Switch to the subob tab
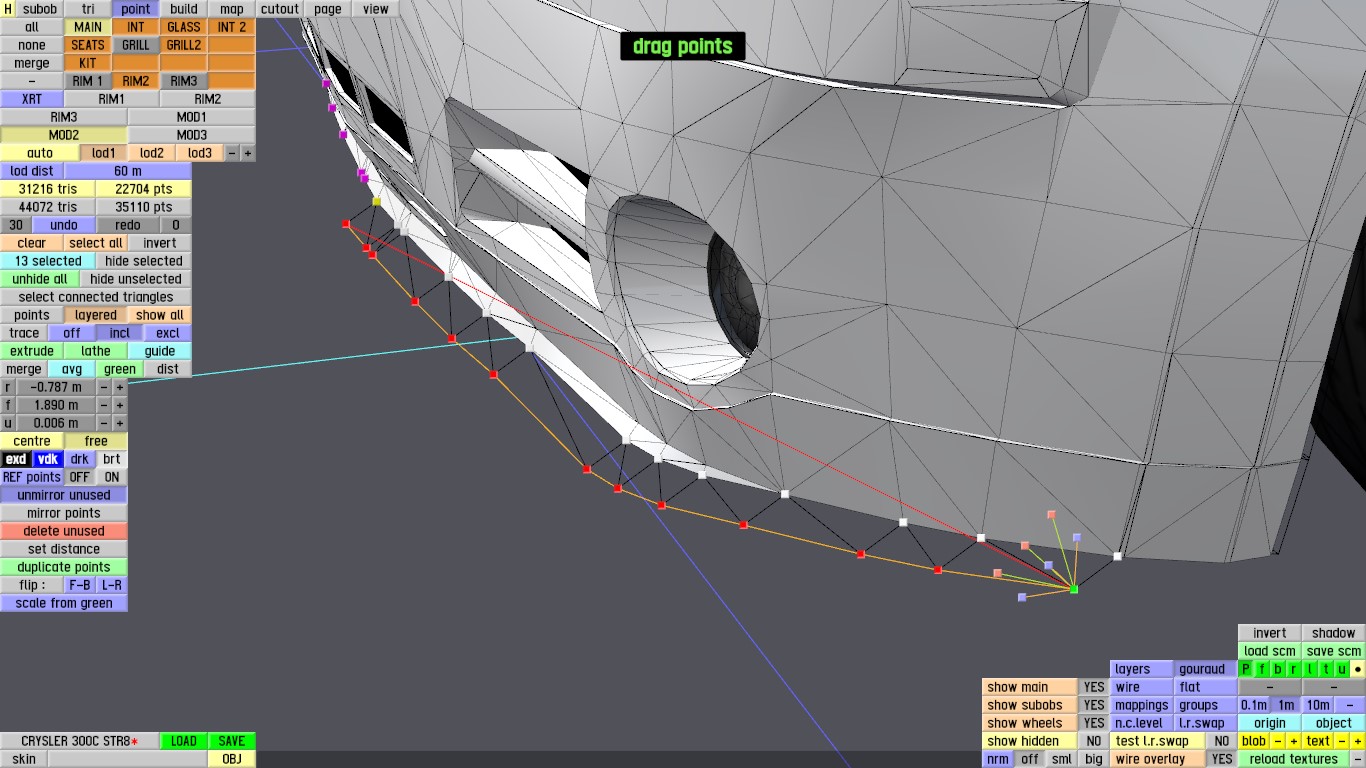The height and width of the screenshot is (768, 1366). (x=40, y=9)
